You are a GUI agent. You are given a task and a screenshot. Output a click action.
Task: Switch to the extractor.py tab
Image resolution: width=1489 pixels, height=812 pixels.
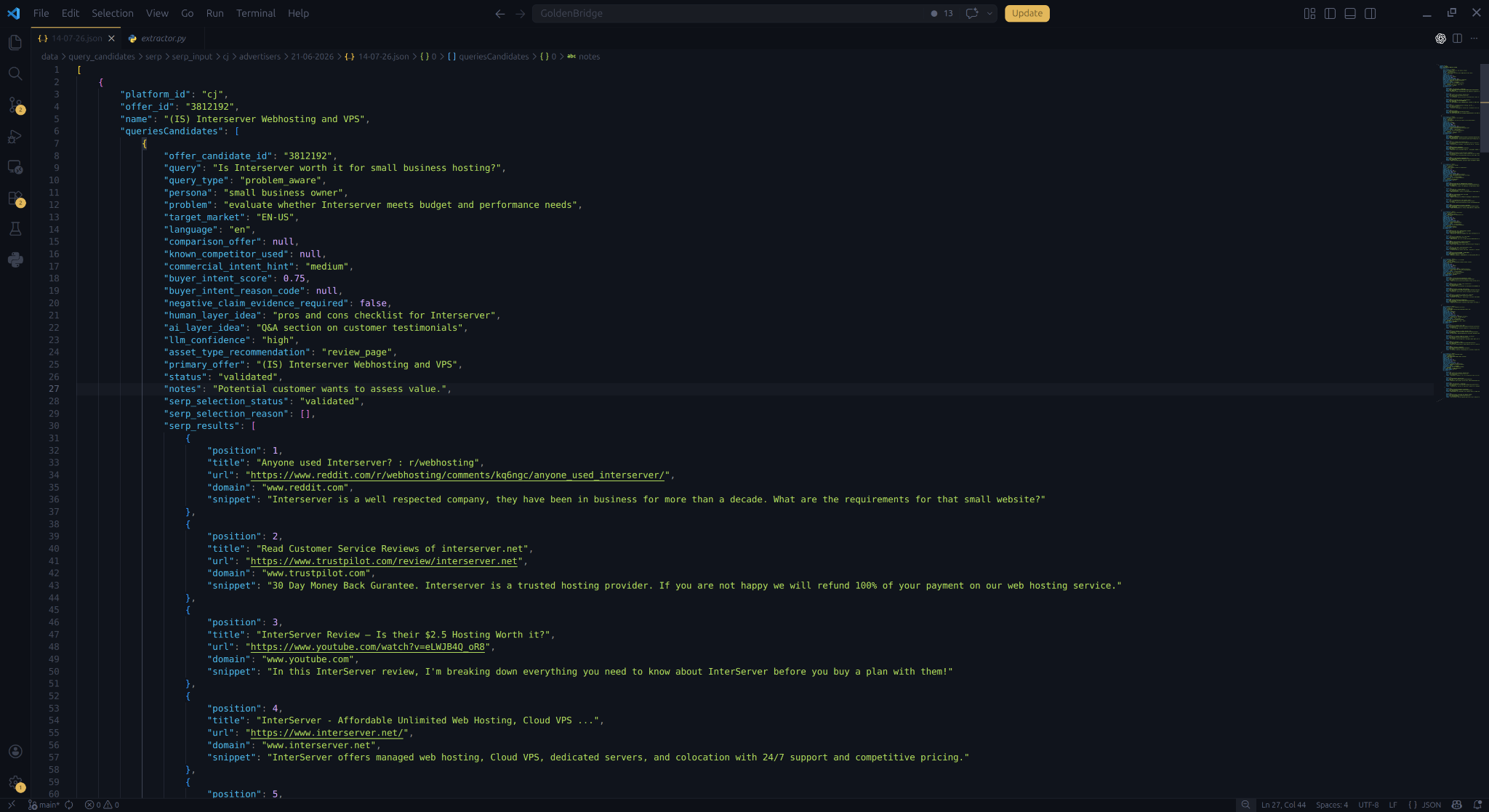(163, 39)
